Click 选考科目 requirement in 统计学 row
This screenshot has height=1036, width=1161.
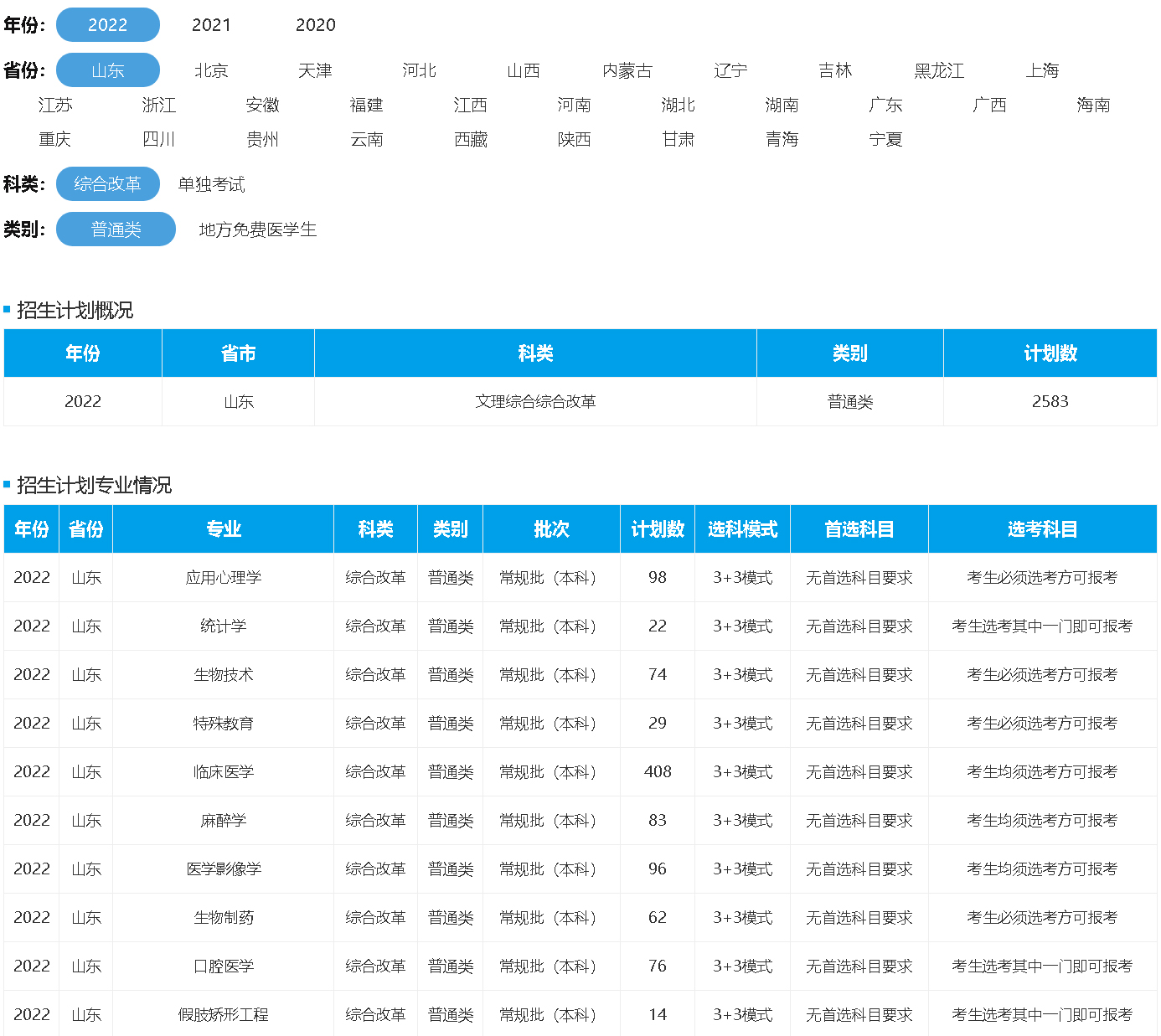click(x=1043, y=626)
